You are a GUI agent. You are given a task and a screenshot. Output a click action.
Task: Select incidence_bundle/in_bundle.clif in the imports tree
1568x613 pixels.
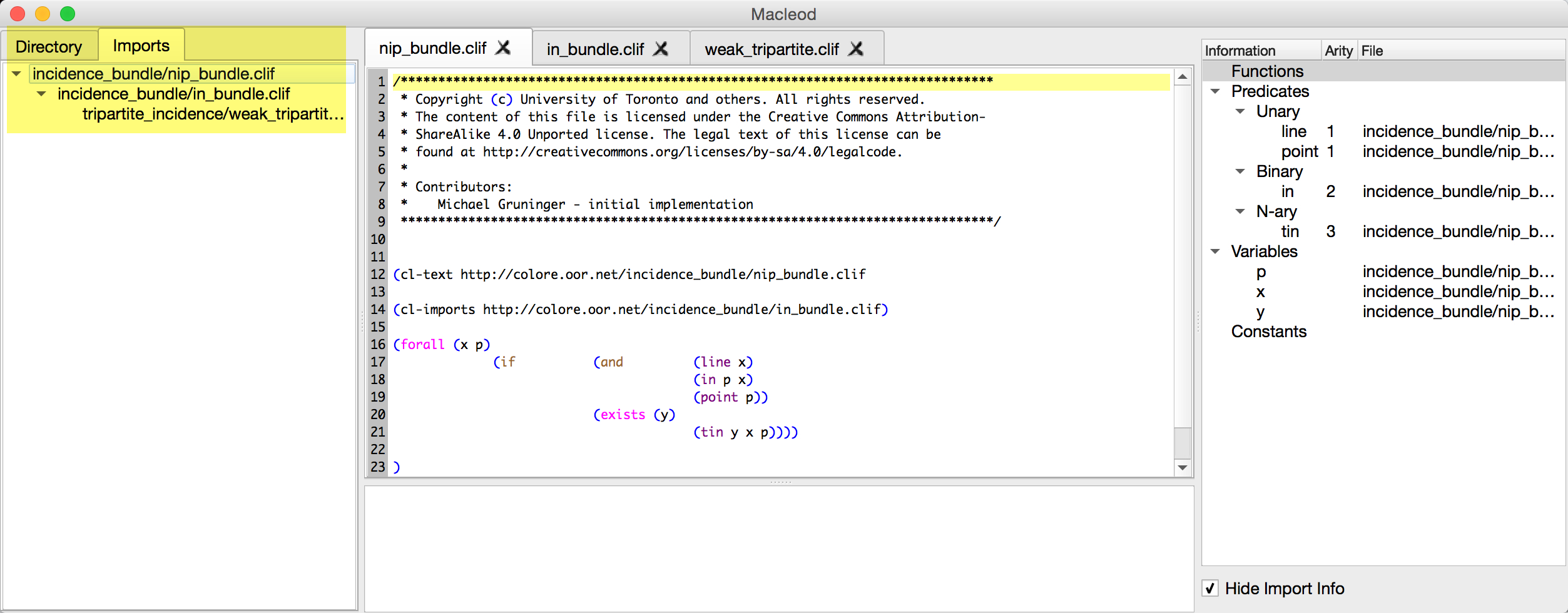click(x=174, y=94)
